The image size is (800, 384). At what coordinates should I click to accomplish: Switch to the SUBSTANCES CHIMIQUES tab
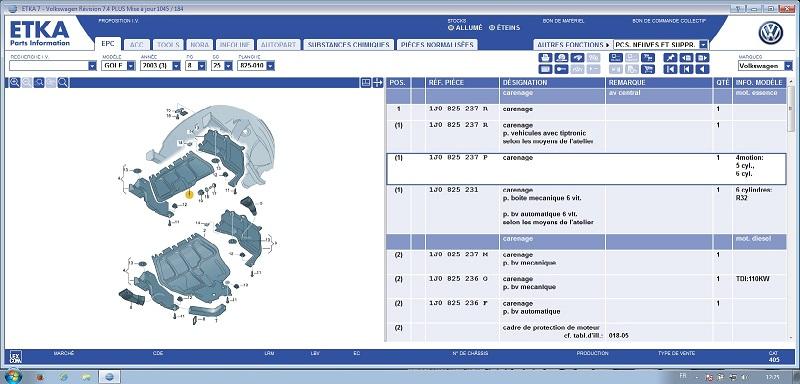349,45
